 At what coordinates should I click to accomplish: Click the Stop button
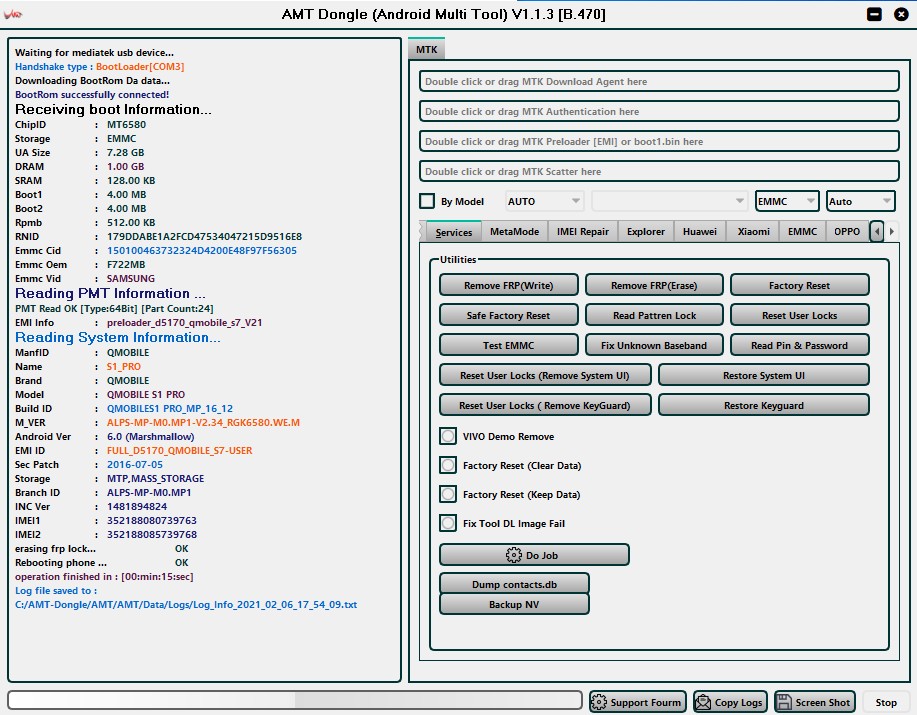click(x=886, y=702)
